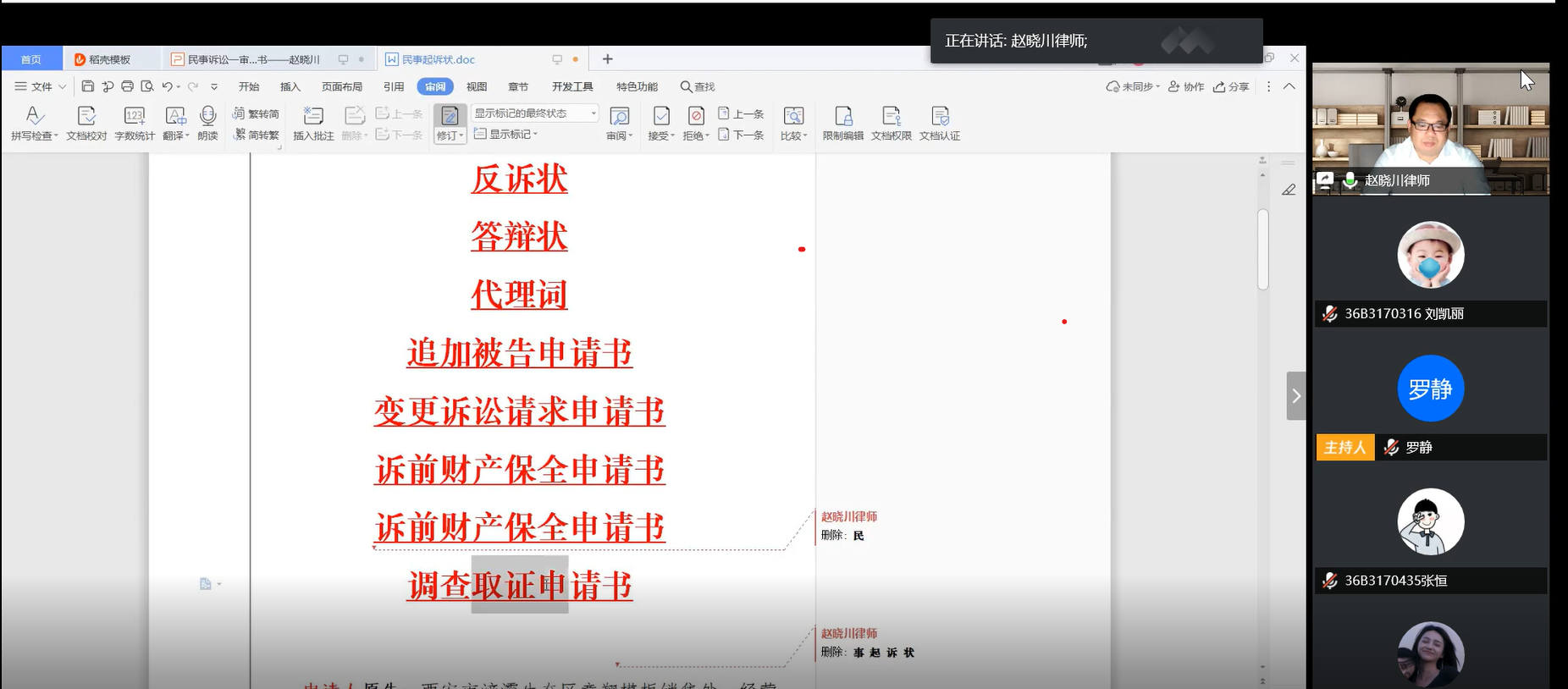Open the 显示标记的最终状态 combo box
1568x689 pixels.
(x=535, y=113)
